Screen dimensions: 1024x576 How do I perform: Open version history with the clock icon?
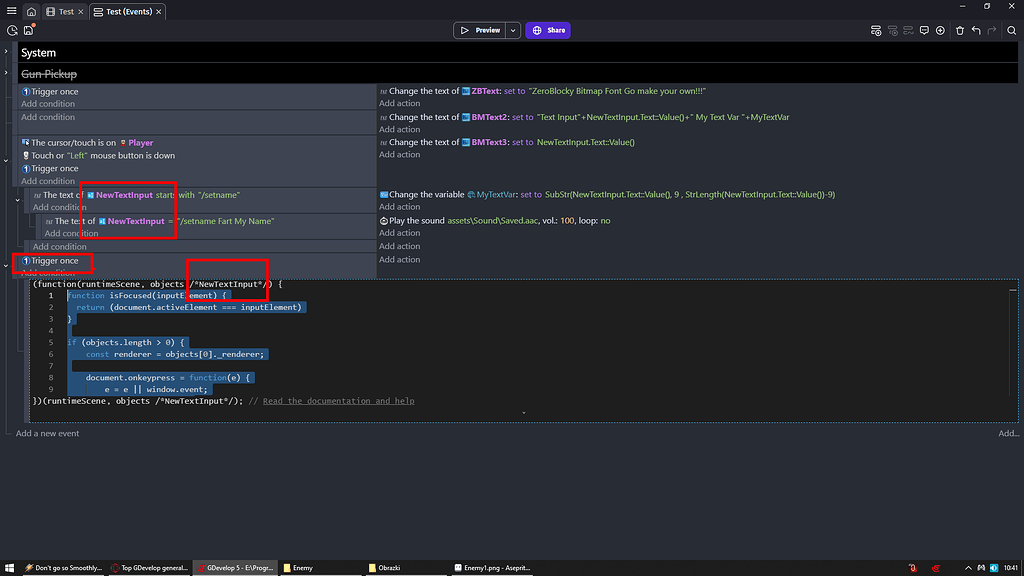(x=12, y=30)
